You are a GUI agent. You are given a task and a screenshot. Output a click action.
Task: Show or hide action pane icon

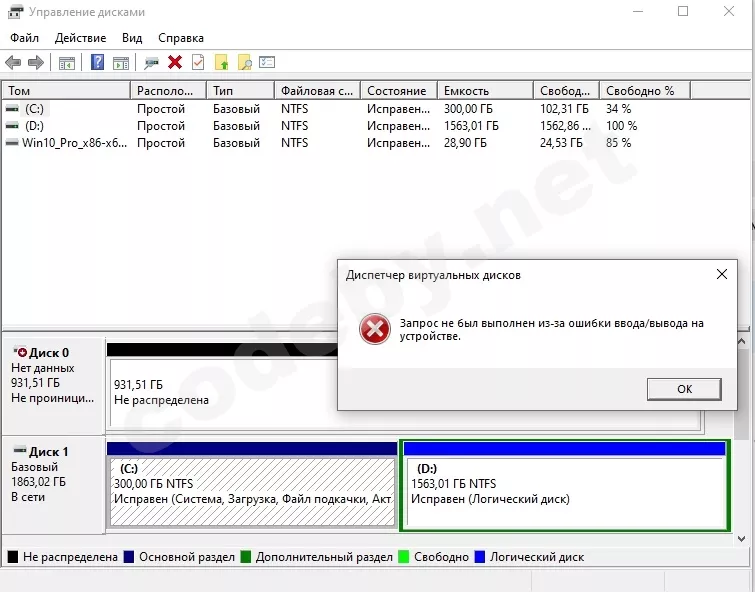pyautogui.click(x=121, y=63)
